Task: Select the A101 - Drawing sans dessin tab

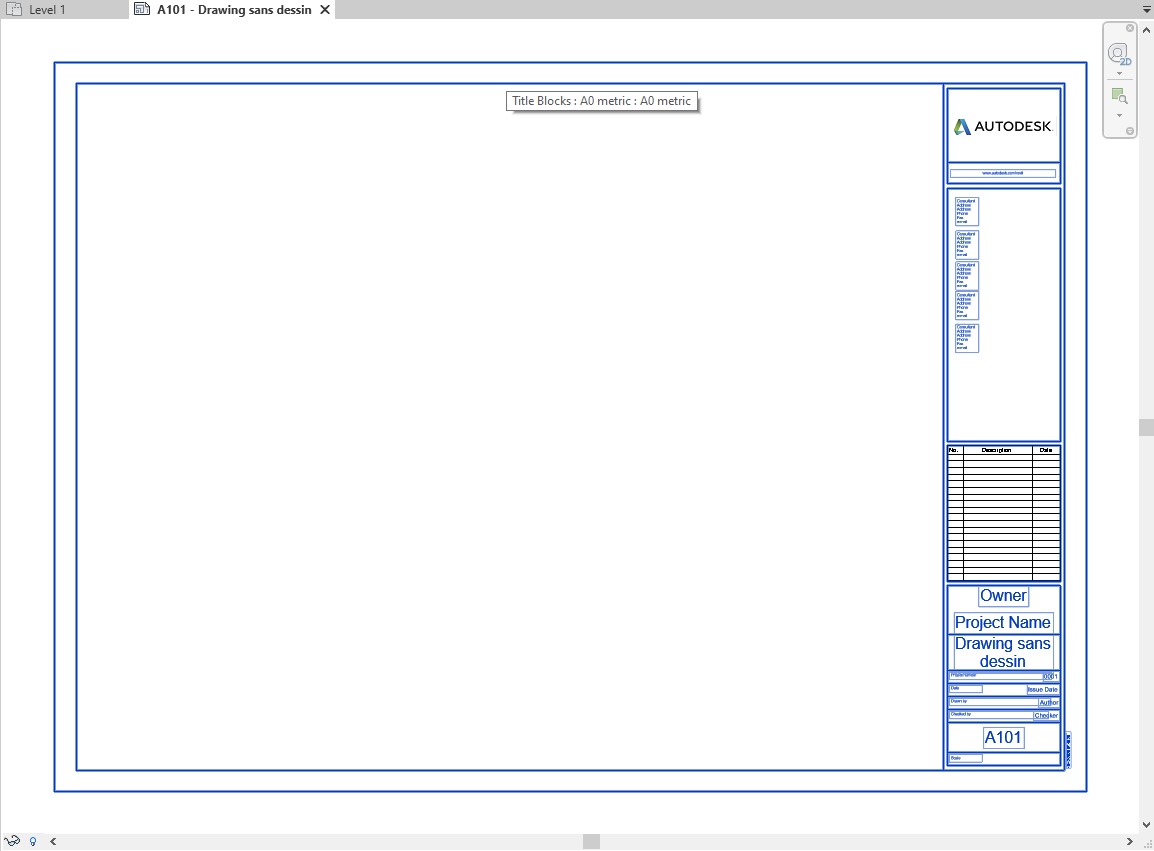Action: click(x=230, y=9)
